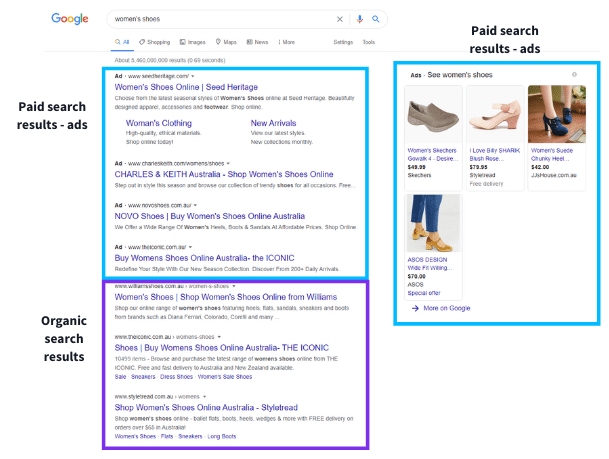Open dropdown arrow beside seedheritage.com ad URL
609x459 pixels.
(x=193, y=76)
